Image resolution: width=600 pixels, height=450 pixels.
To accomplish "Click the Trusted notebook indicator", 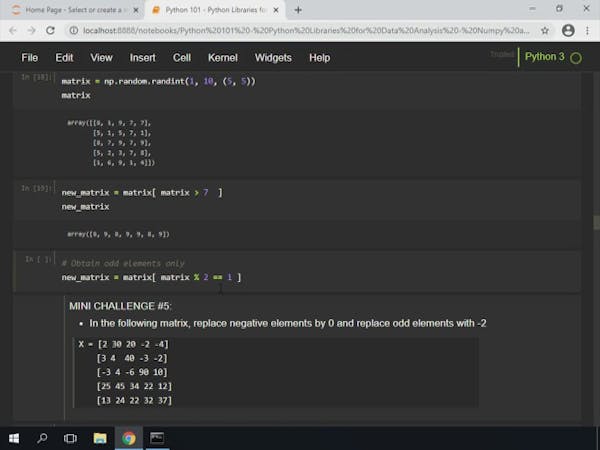I will coord(502,54).
